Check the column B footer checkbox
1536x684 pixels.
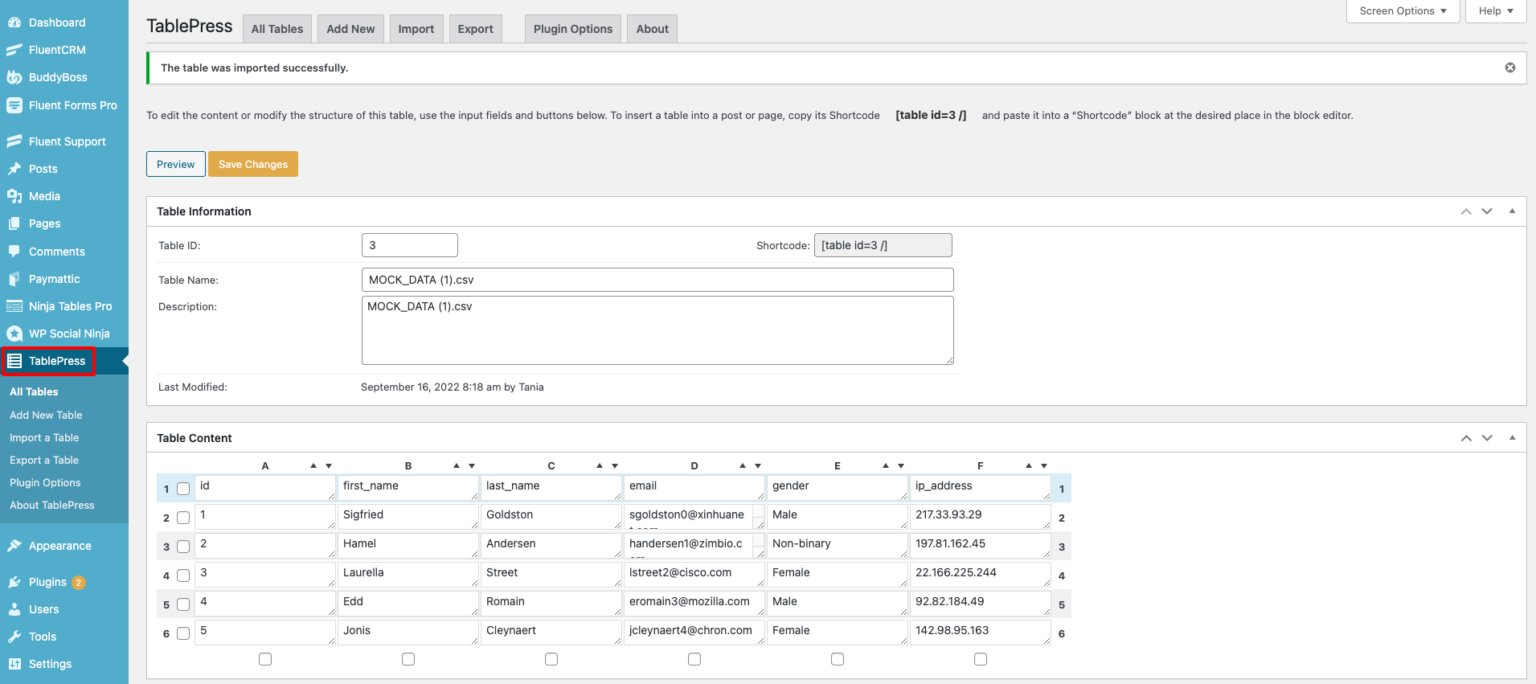408,658
